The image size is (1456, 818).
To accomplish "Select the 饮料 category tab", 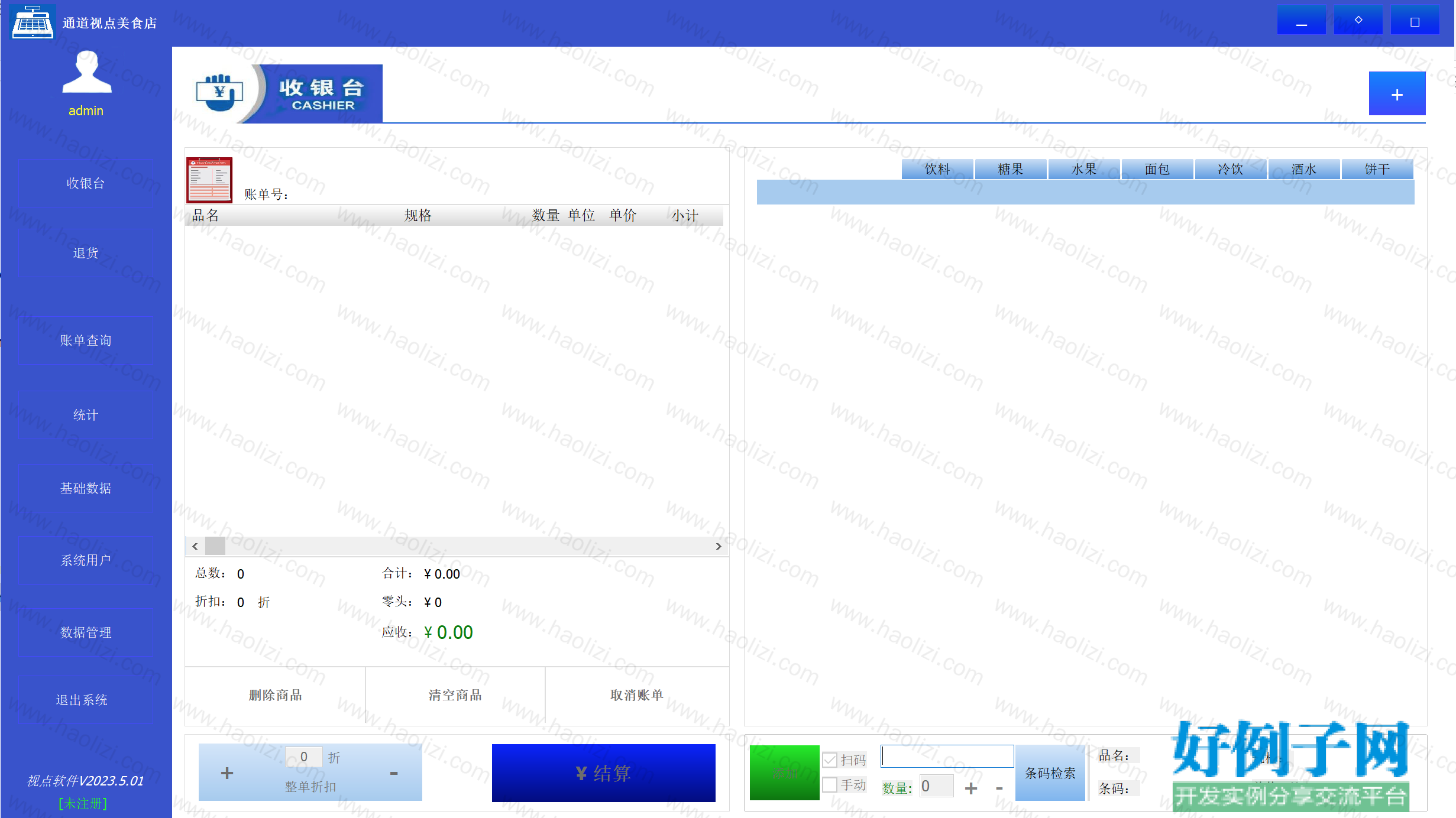I will pyautogui.click(x=937, y=169).
